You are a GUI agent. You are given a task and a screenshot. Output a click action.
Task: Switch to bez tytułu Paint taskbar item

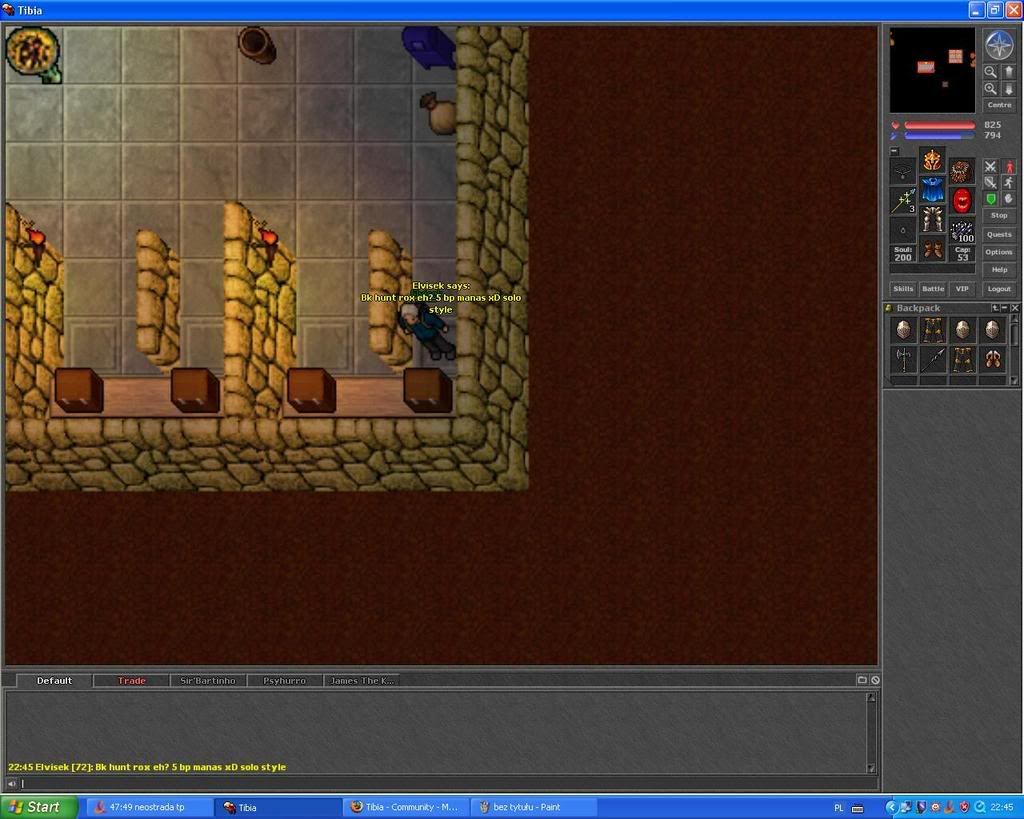click(533, 807)
